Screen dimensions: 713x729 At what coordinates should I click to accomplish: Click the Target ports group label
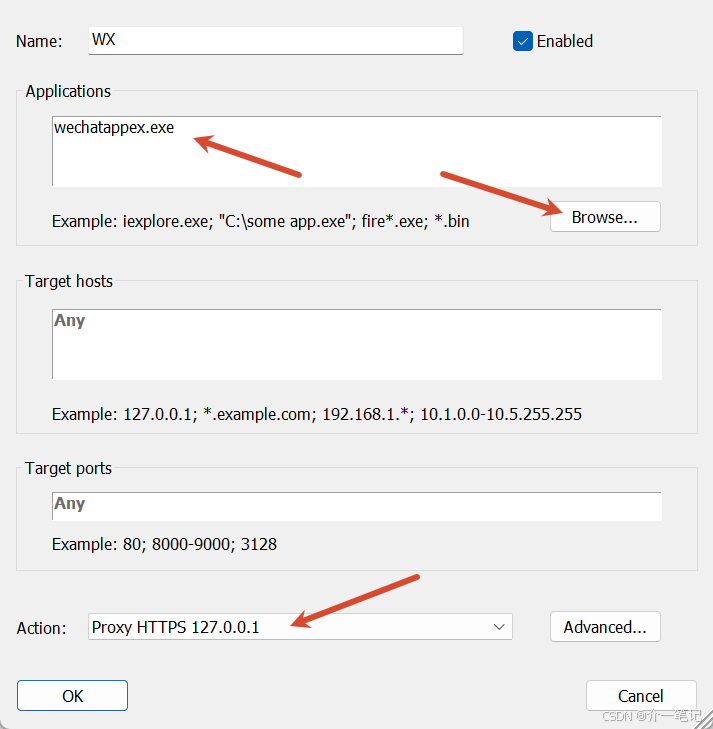click(x=68, y=468)
